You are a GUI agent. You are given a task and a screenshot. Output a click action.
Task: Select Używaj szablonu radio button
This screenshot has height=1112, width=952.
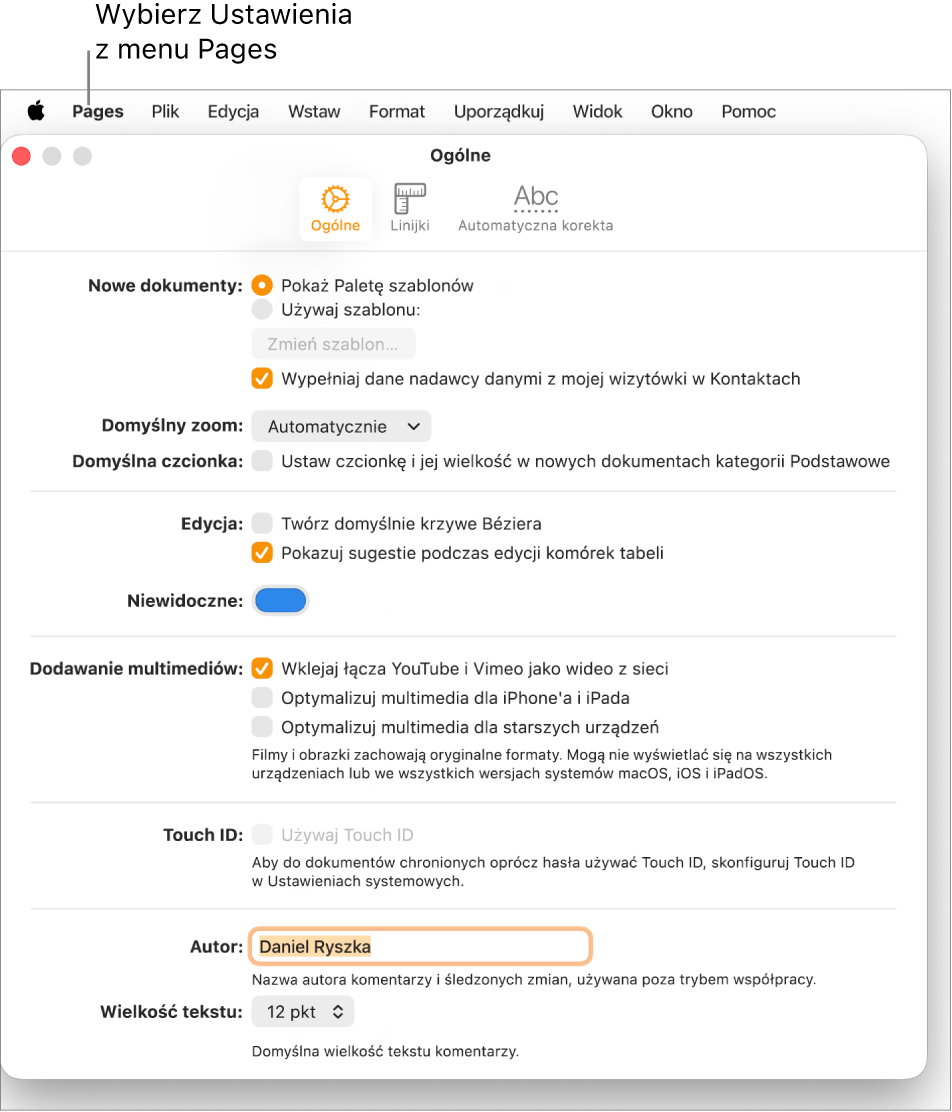262,309
